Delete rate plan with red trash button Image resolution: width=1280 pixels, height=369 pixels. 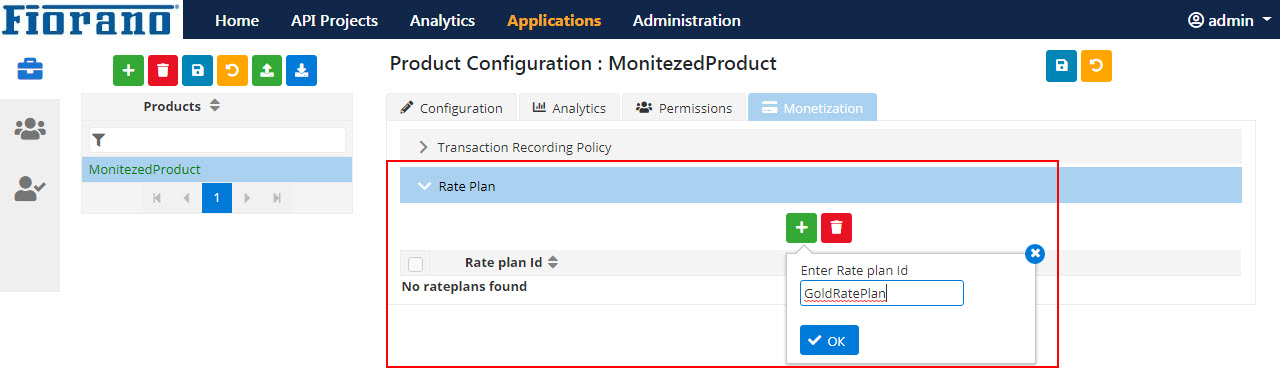coord(836,228)
